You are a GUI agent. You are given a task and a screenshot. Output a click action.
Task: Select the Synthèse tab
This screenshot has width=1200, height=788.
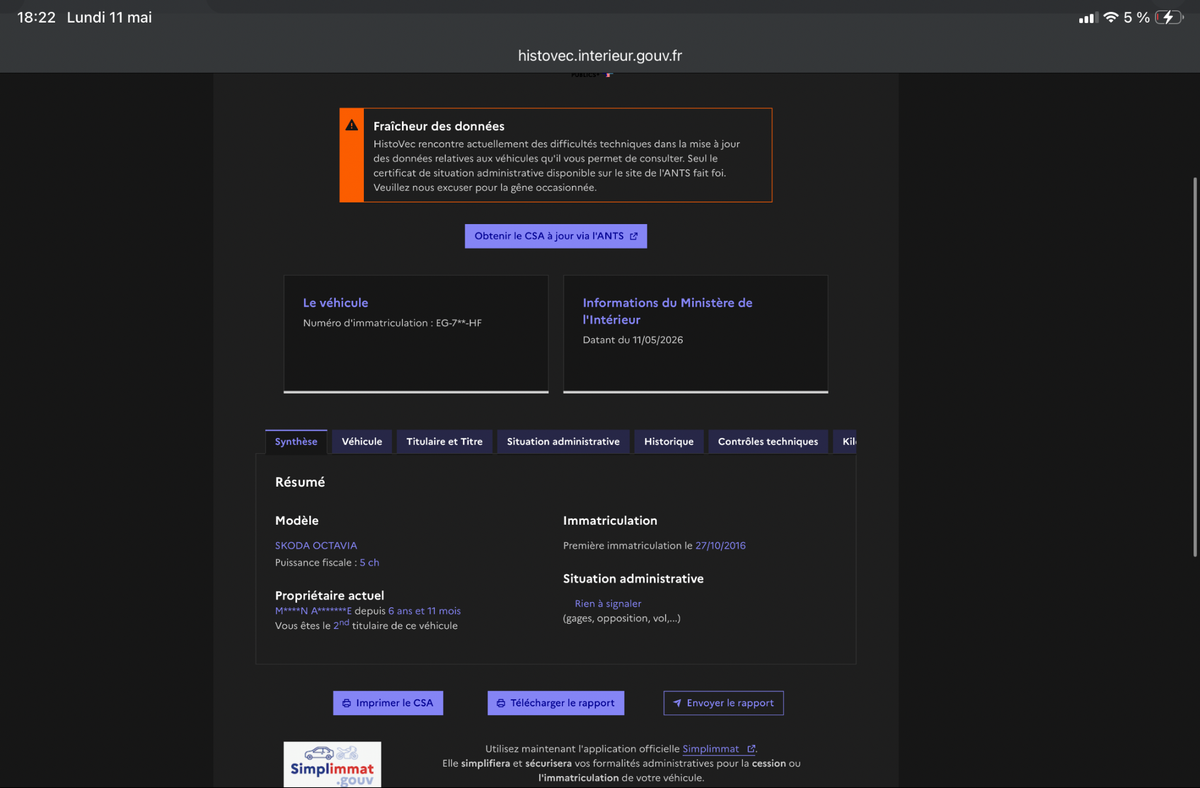point(296,441)
